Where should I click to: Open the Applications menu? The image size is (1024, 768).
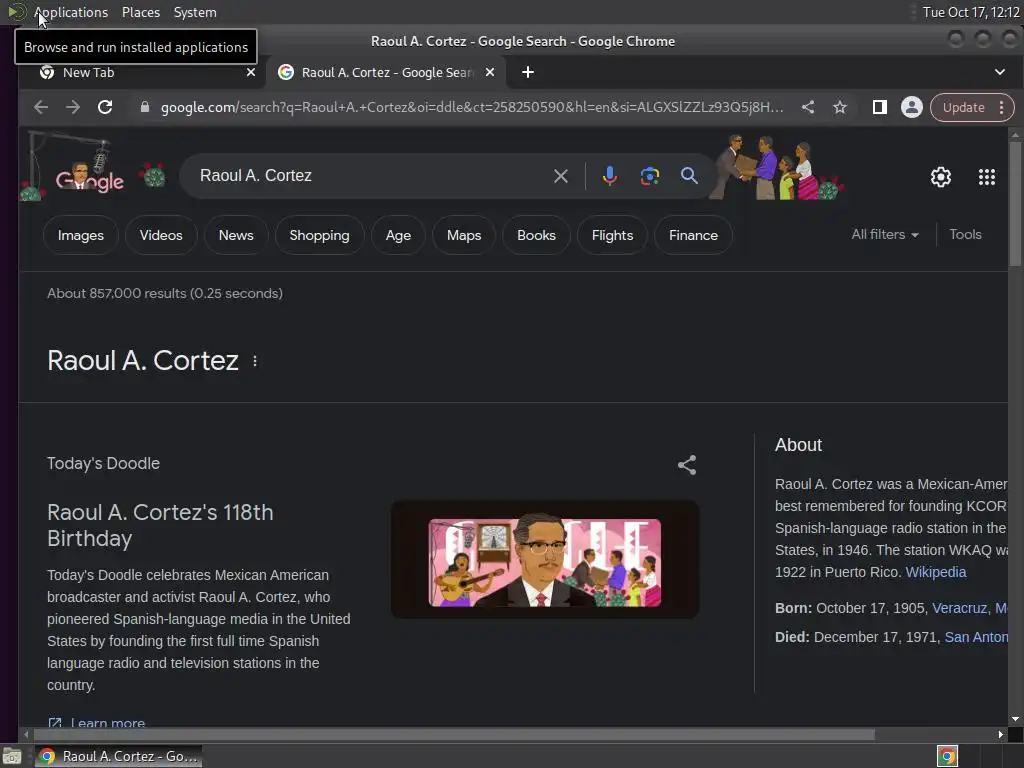[x=71, y=12]
